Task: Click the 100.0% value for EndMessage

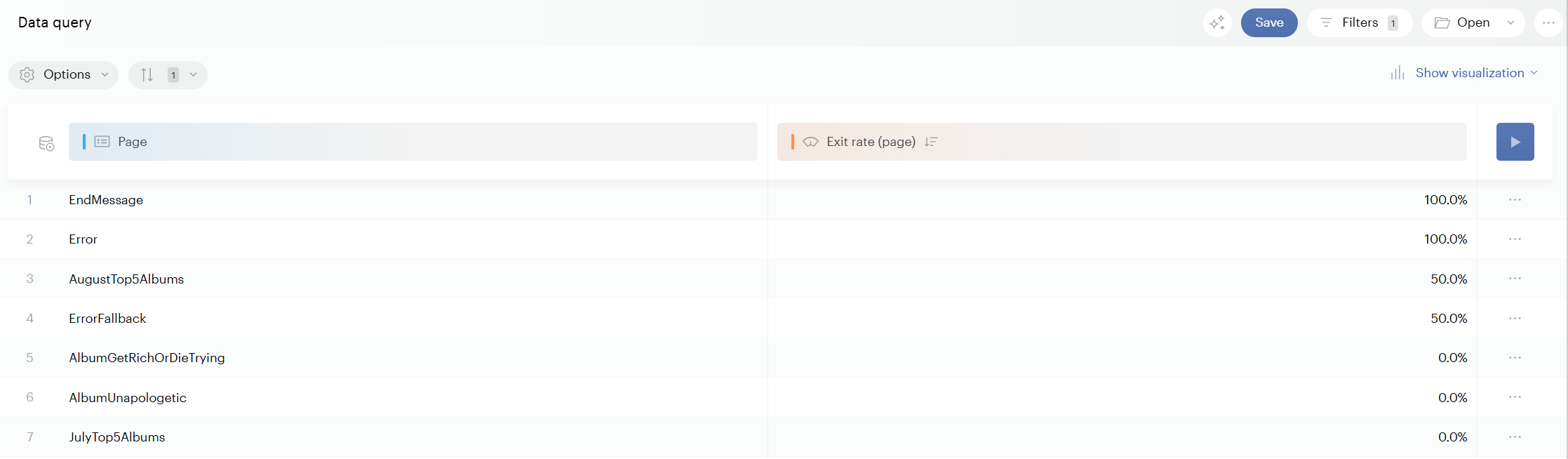Action: tap(1445, 200)
